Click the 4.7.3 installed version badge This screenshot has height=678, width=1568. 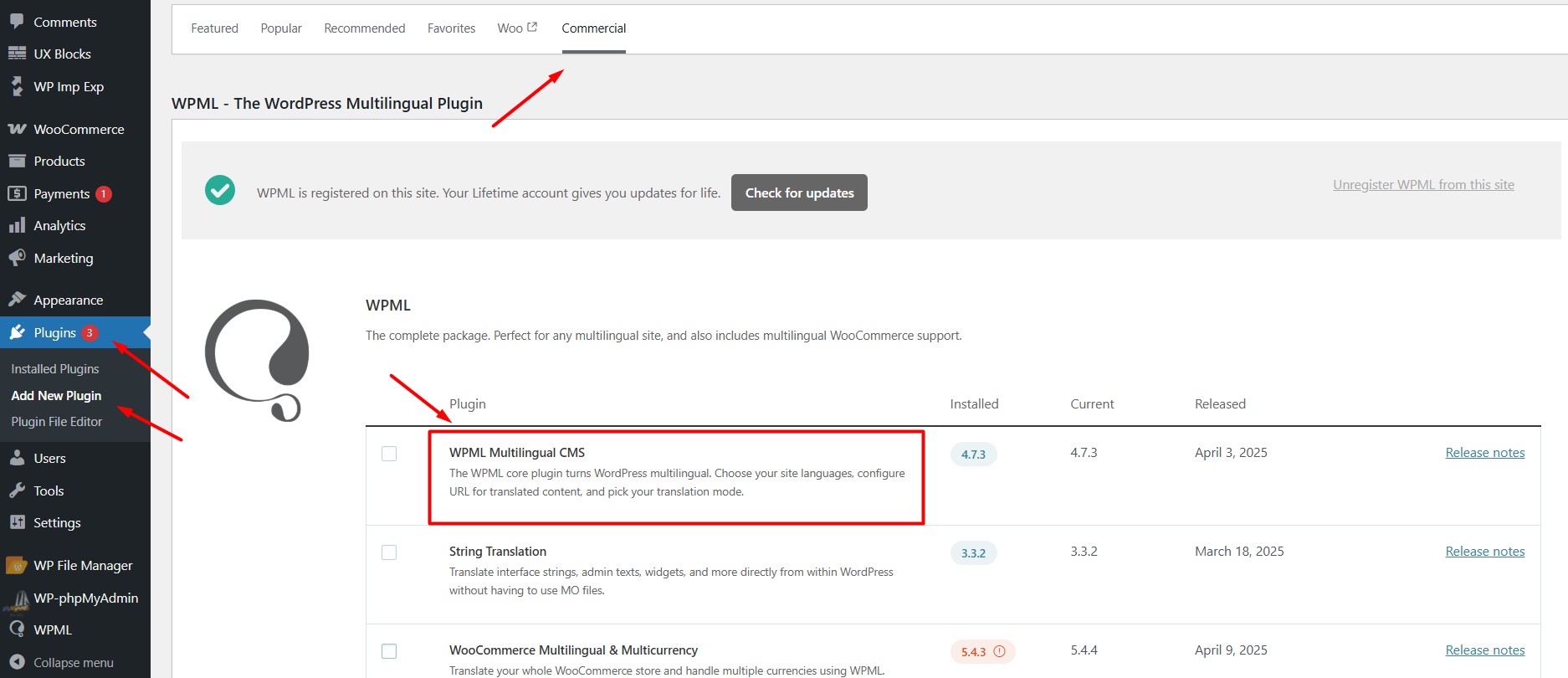(x=973, y=455)
